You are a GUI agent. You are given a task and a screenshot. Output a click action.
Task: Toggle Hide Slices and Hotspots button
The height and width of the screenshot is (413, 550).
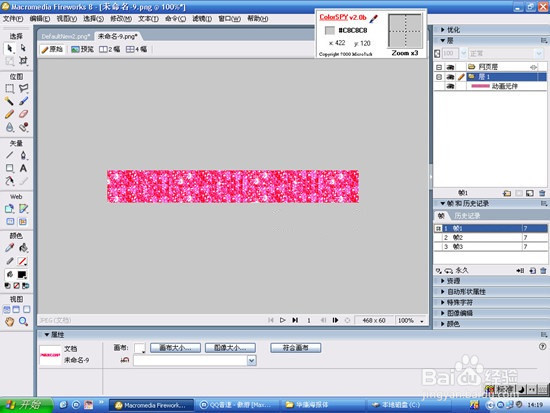[x=10, y=222]
